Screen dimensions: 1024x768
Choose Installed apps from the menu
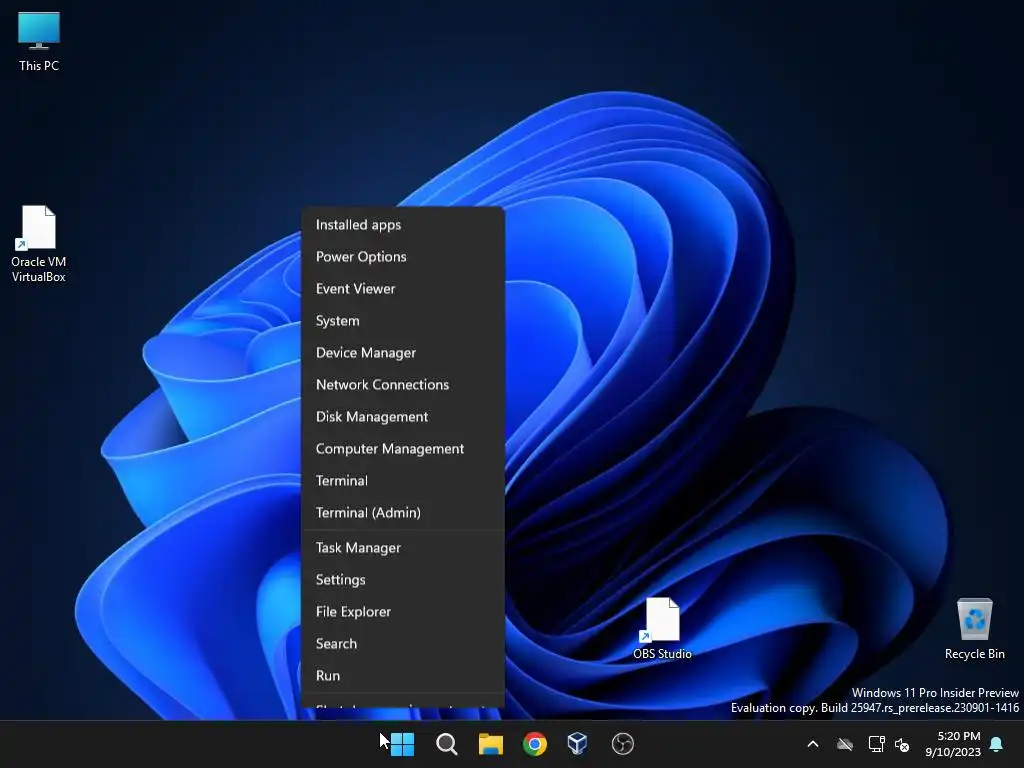click(403, 225)
